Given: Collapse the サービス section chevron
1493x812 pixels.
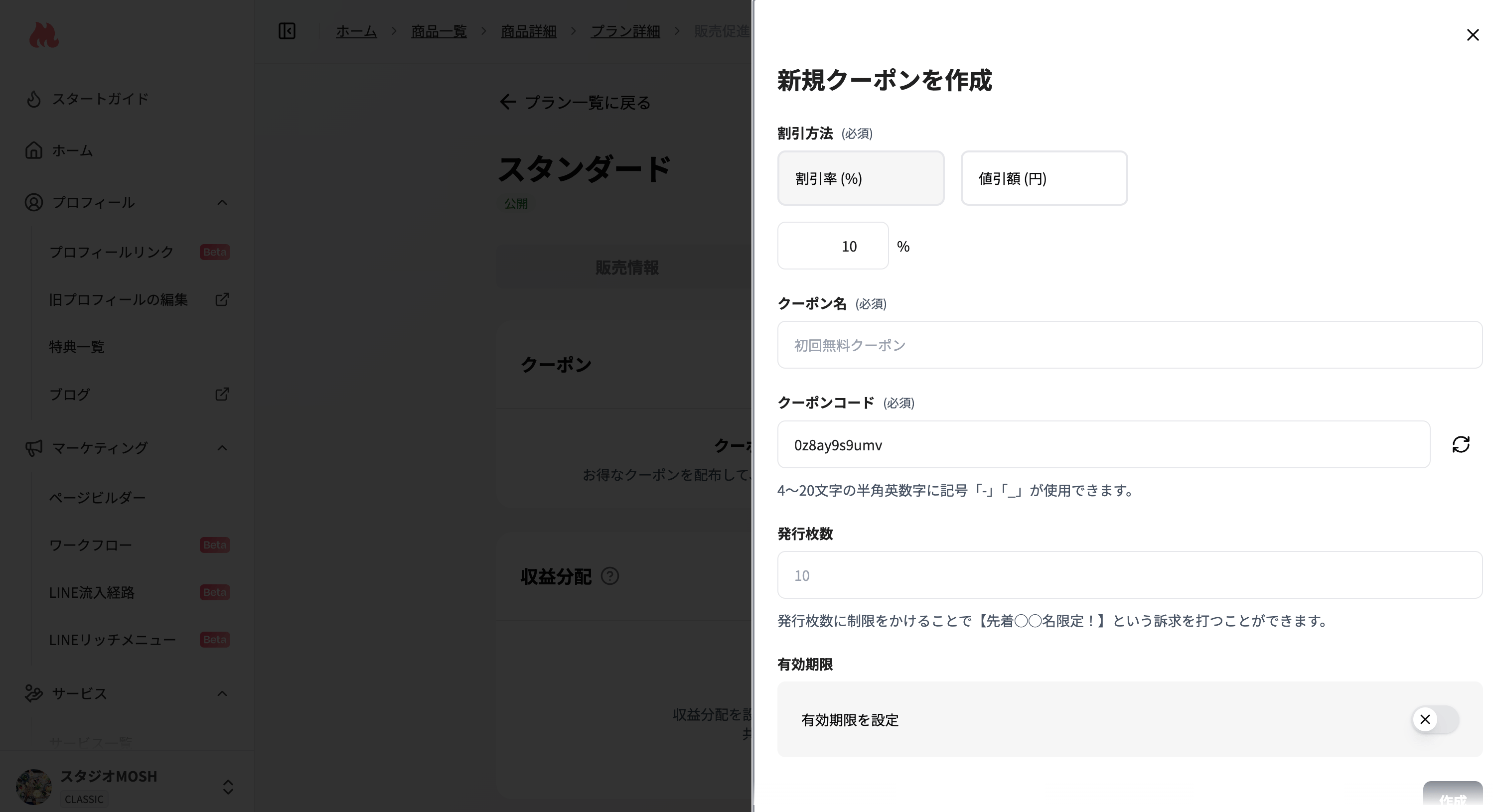Looking at the screenshot, I should coord(222,694).
